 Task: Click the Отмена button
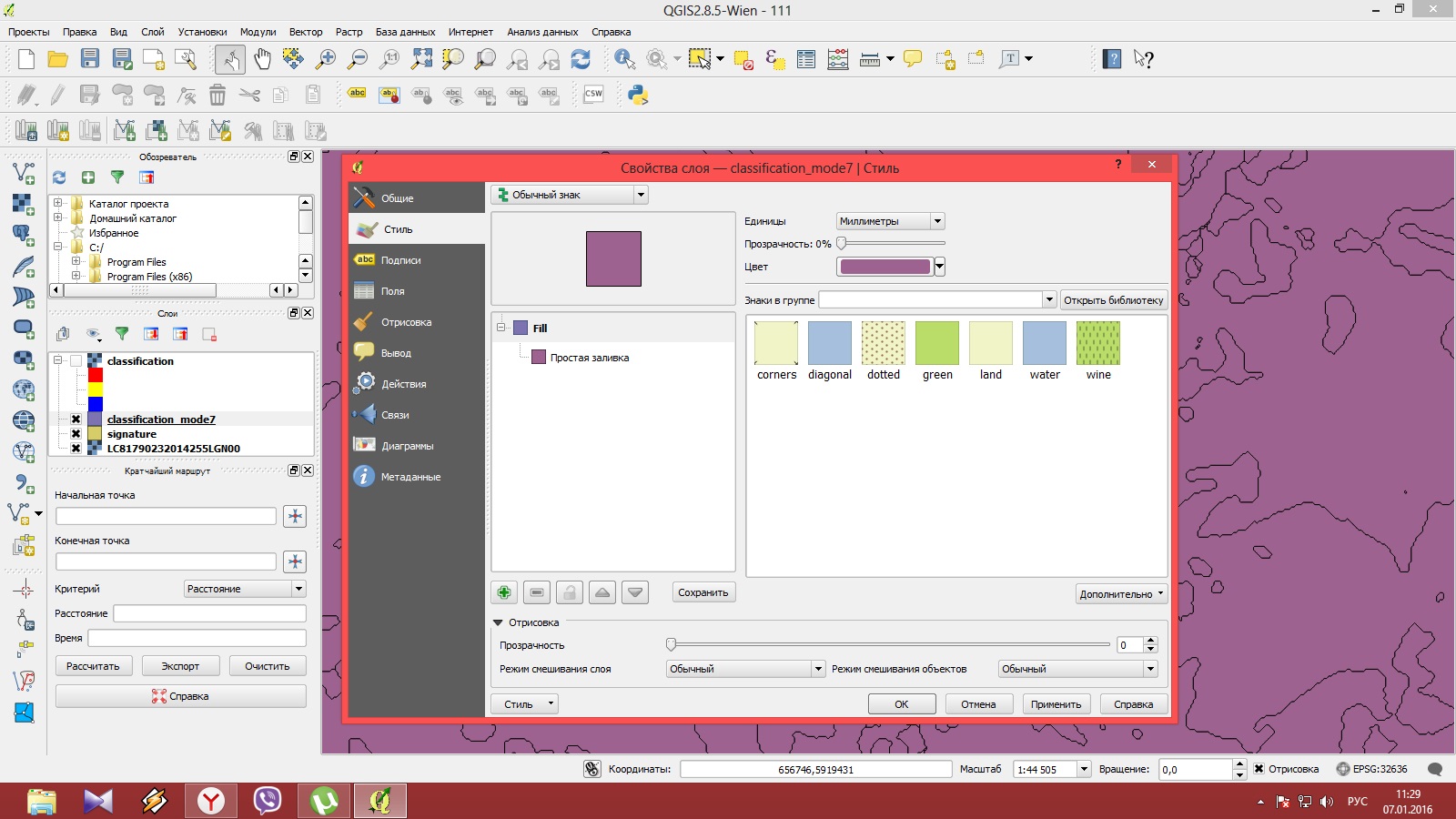pyautogui.click(x=979, y=704)
